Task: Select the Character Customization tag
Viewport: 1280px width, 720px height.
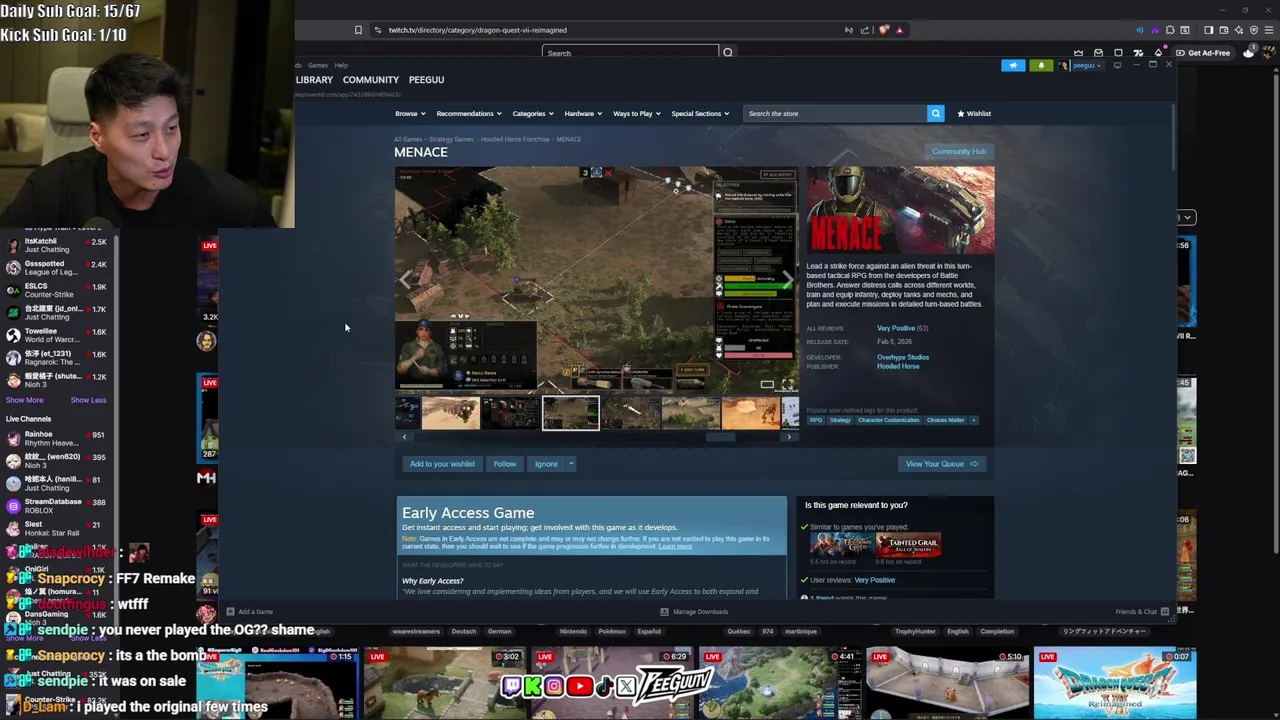Action: (x=888, y=420)
